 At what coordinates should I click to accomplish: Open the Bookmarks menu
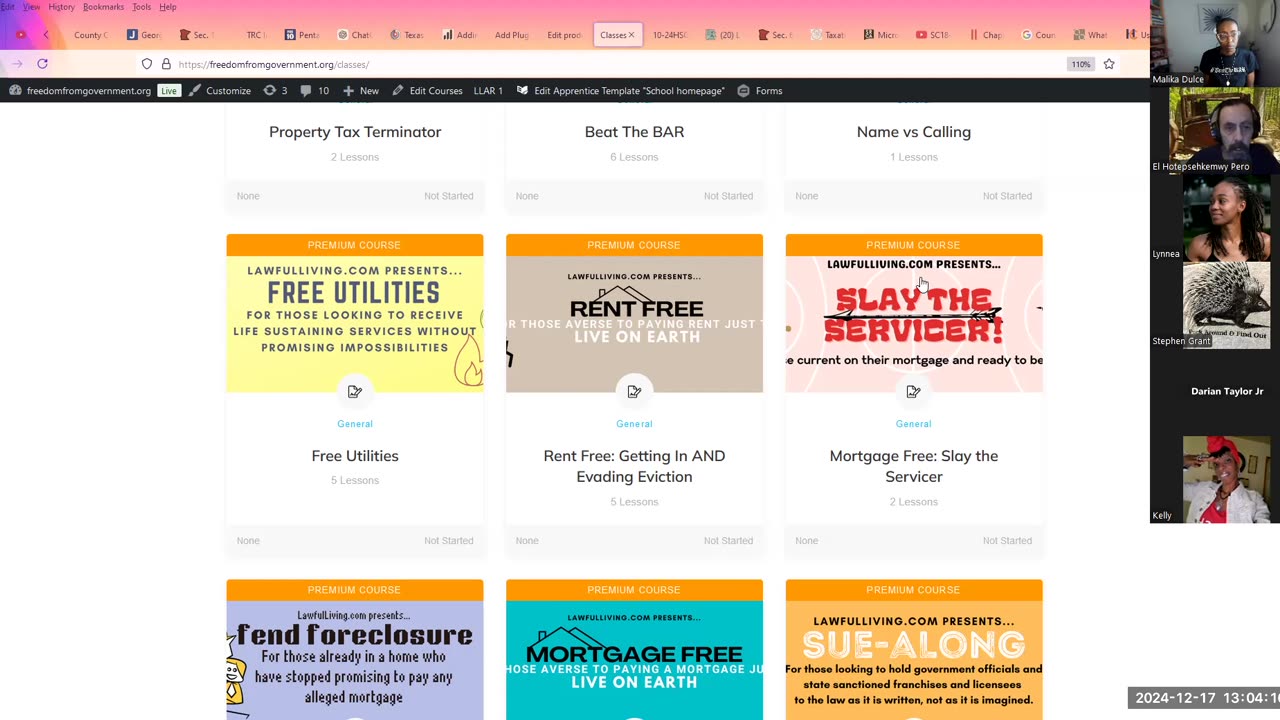click(x=103, y=7)
